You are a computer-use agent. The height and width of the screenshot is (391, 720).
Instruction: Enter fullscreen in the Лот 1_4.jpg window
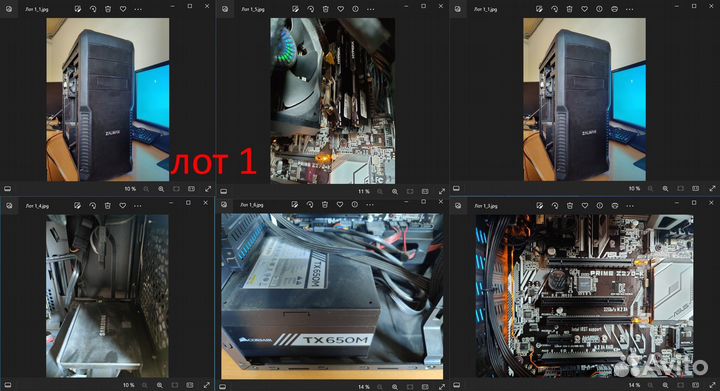207,385
